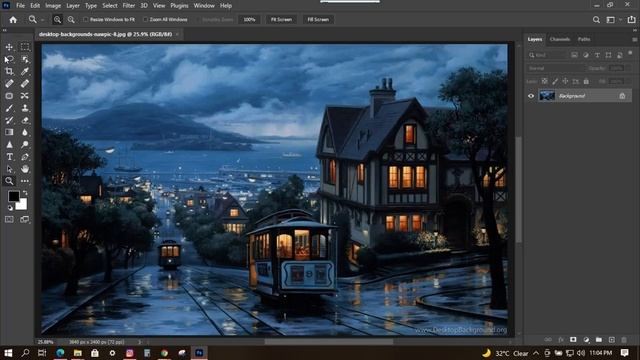Switch to the Channels tab
This screenshot has width=640, height=360.
click(x=560, y=39)
